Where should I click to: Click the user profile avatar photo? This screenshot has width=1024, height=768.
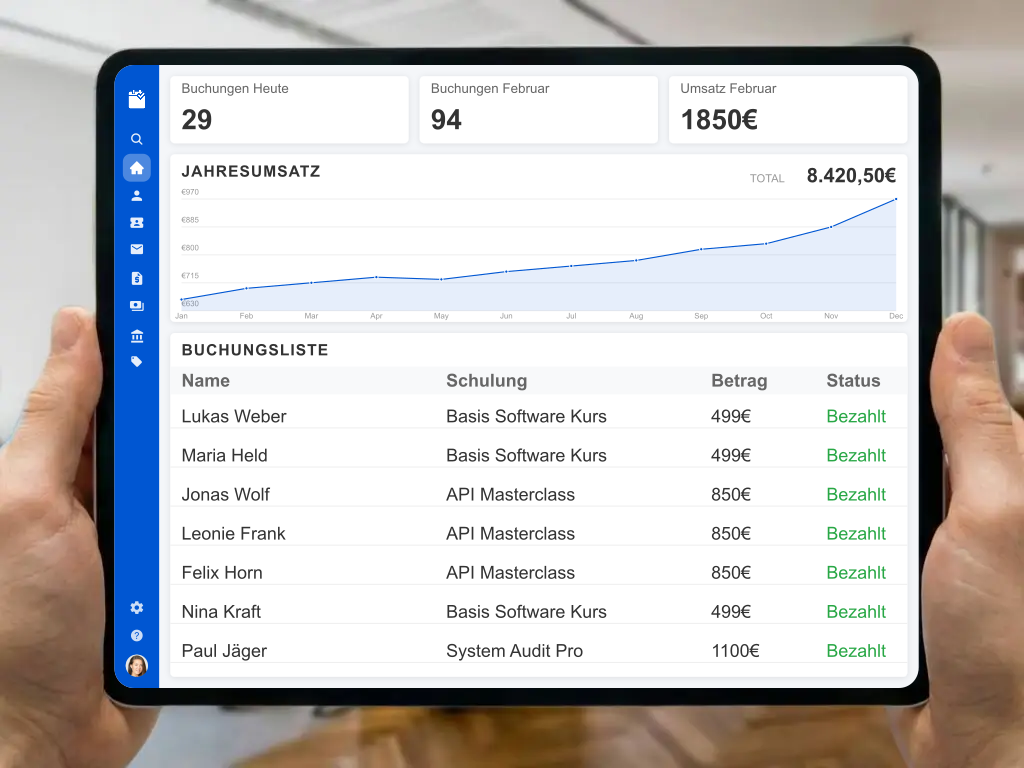click(137, 665)
